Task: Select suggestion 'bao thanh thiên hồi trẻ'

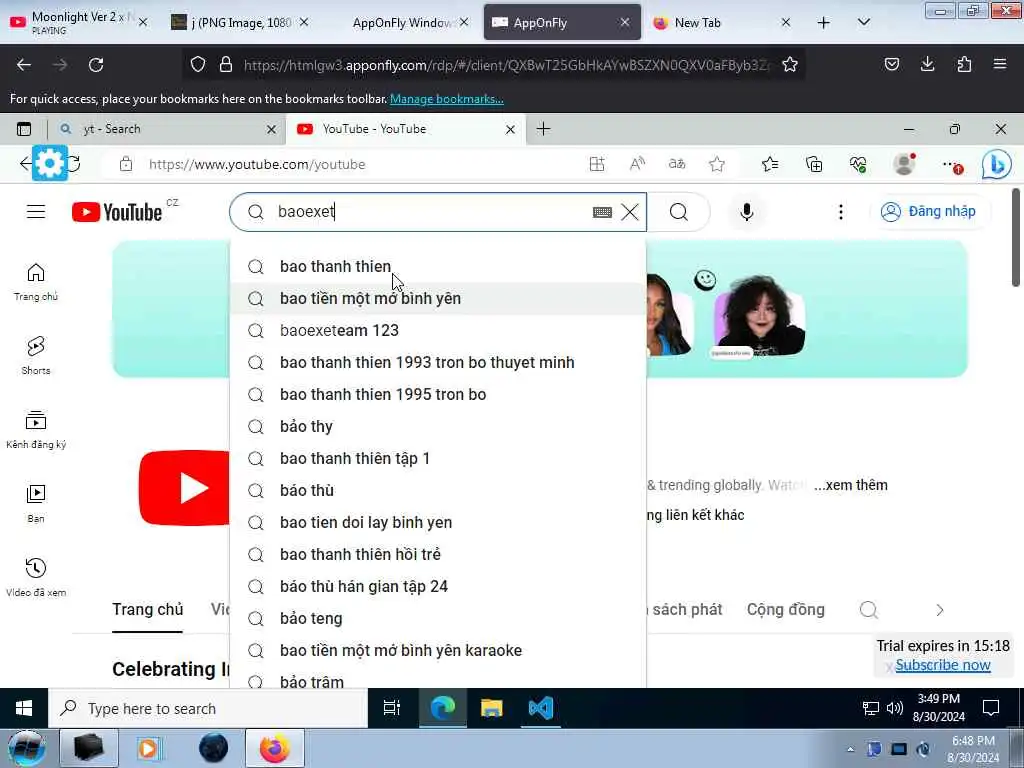Action: (x=438, y=554)
